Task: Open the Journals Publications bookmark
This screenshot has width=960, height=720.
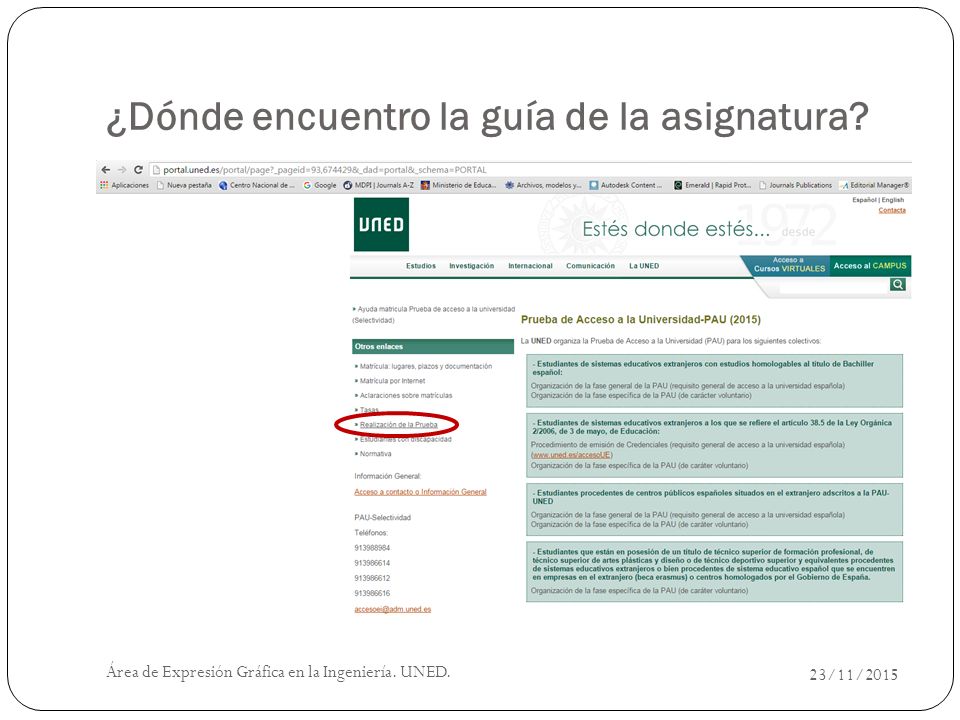Action: (795, 185)
